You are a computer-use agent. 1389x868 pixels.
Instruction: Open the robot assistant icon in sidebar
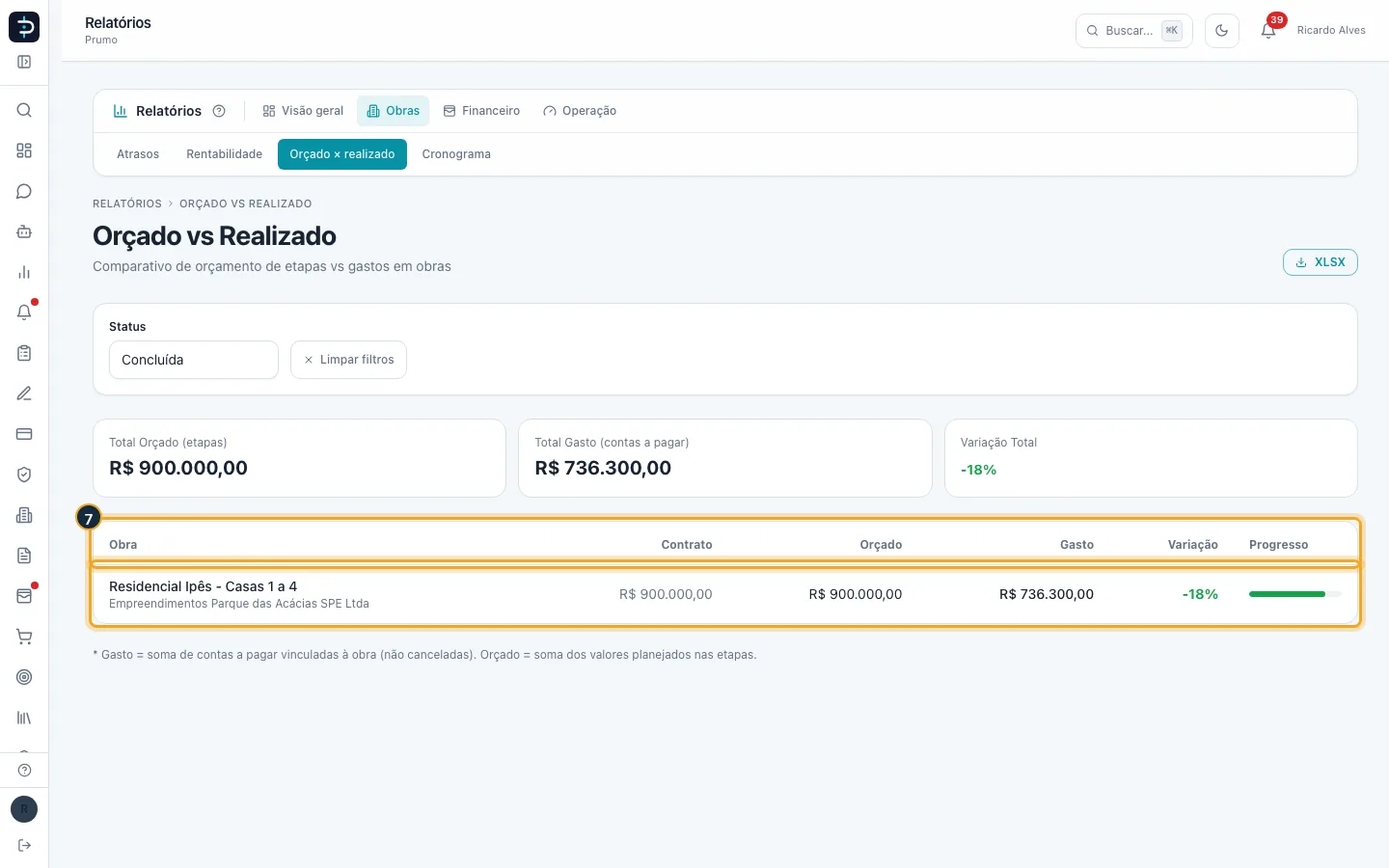pyautogui.click(x=24, y=231)
